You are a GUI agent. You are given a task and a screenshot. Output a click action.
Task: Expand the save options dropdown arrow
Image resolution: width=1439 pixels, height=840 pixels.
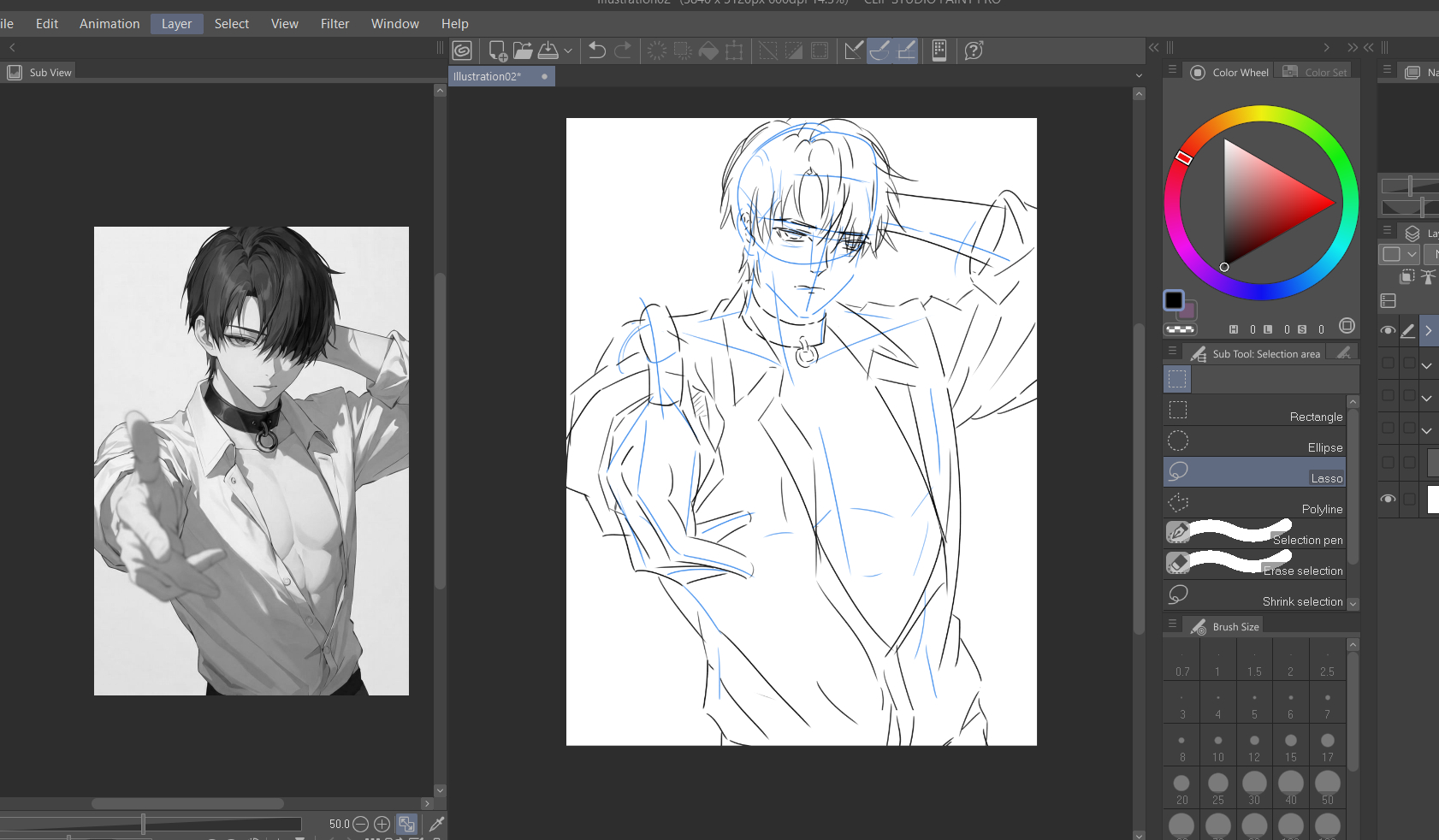tap(568, 51)
